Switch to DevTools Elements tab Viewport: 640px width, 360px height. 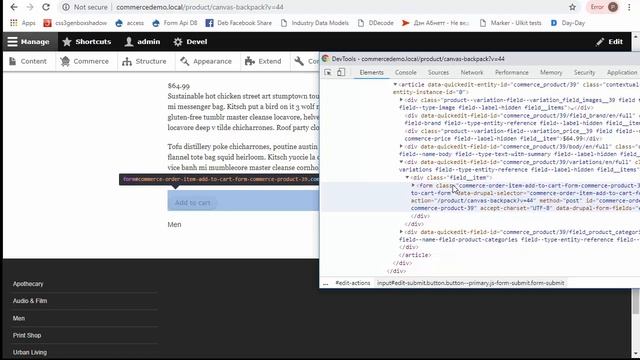point(371,72)
